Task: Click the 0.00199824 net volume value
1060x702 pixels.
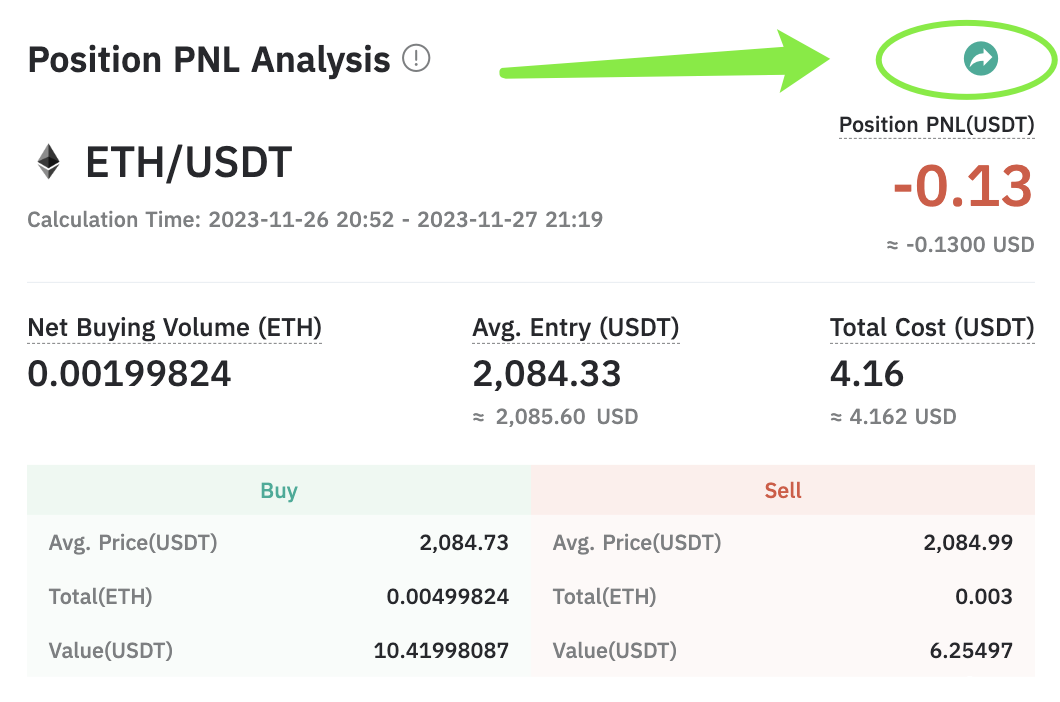Action: [129, 374]
